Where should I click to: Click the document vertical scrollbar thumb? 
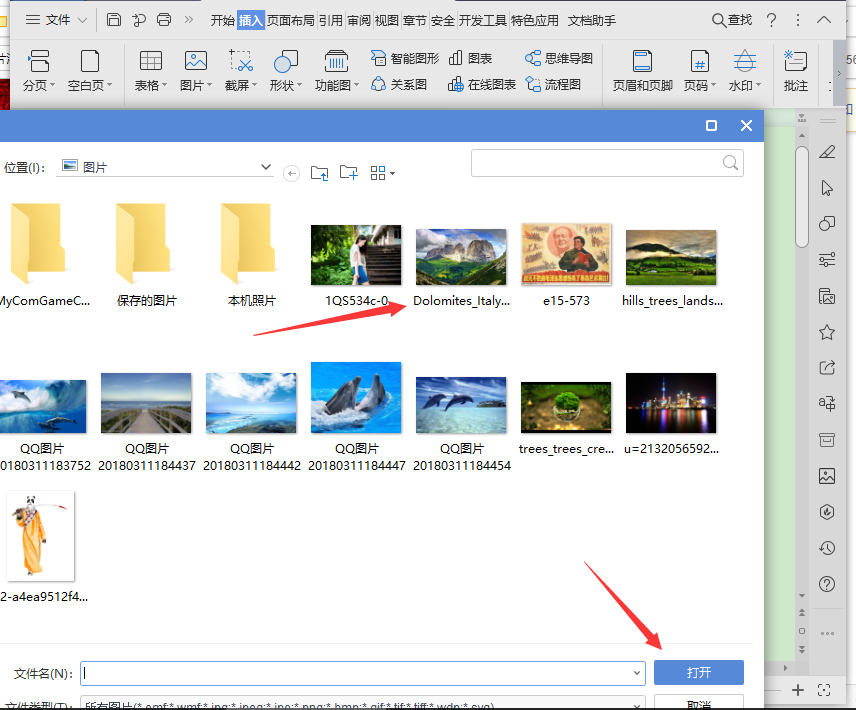click(x=801, y=197)
